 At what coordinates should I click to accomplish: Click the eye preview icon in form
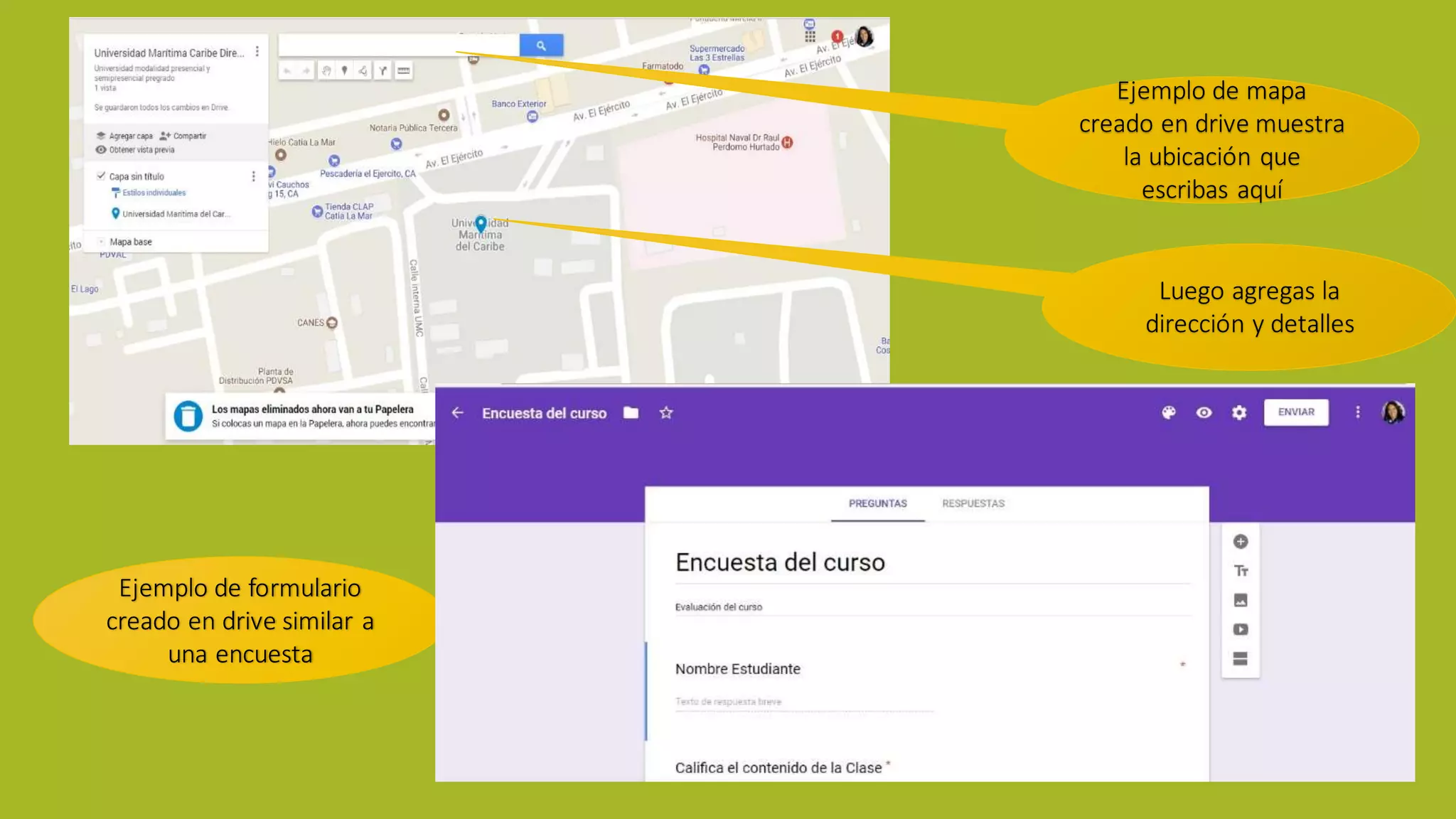pos(1204,412)
